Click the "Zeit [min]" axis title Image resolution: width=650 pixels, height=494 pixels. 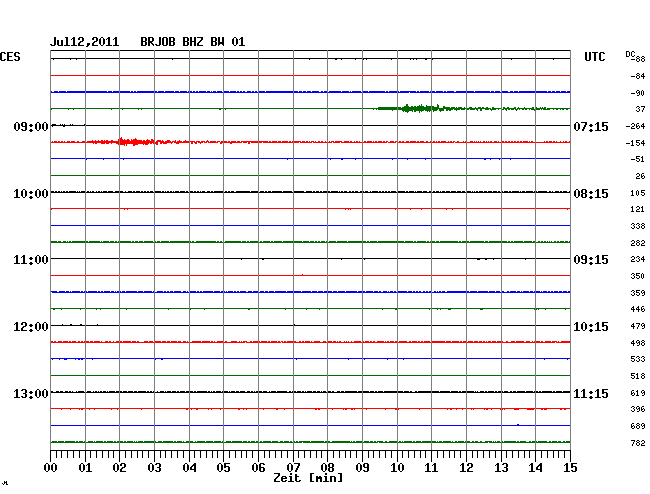[308, 478]
